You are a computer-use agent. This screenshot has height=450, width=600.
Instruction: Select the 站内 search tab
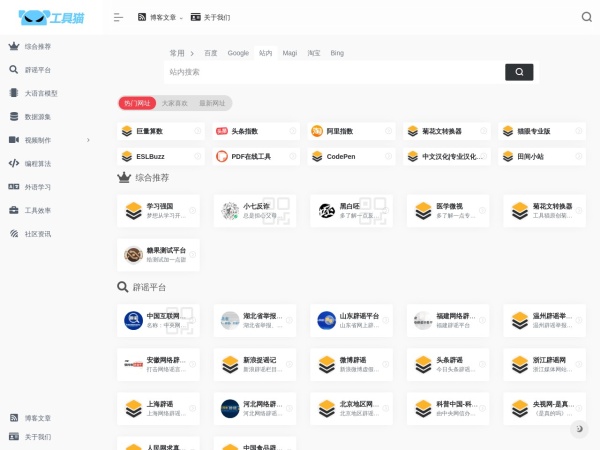pos(266,53)
